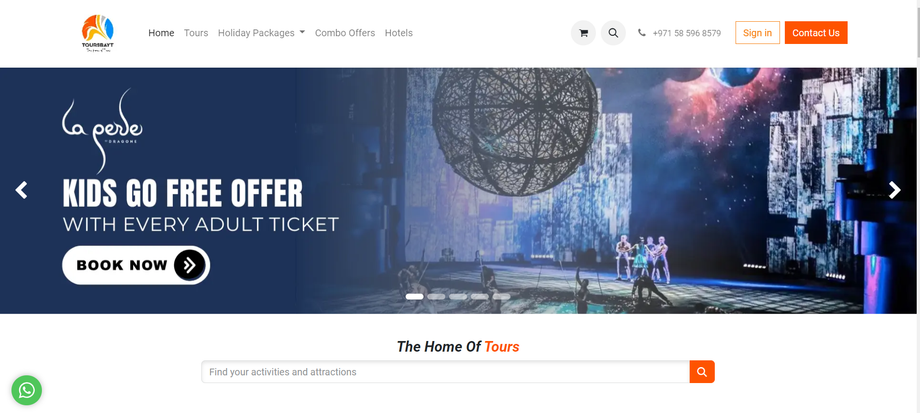Open the shopping cart icon

(583, 33)
